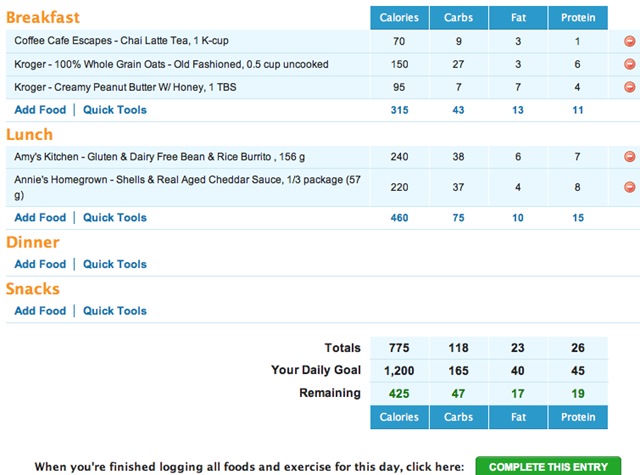The width and height of the screenshot is (640, 475).
Task: Add Food to Lunch
Action: click(40, 217)
